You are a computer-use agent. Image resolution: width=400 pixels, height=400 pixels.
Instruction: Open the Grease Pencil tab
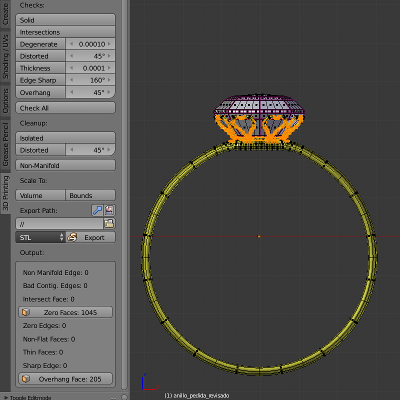click(x=5, y=144)
